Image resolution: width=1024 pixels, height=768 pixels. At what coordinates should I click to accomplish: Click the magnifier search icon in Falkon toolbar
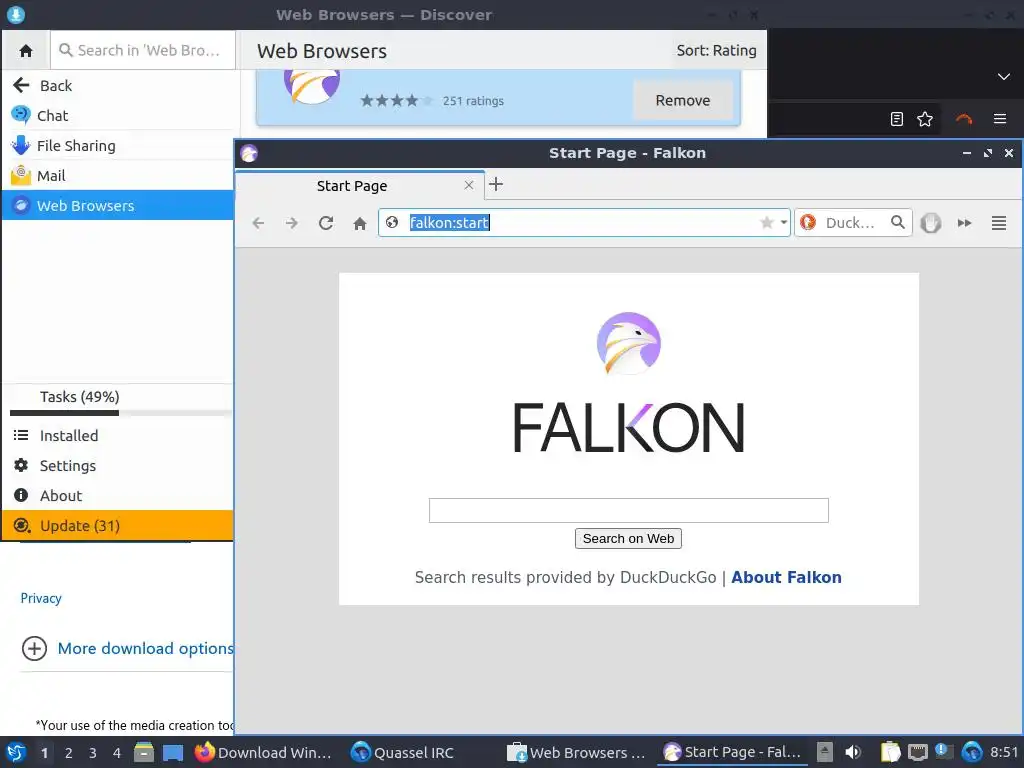click(898, 223)
